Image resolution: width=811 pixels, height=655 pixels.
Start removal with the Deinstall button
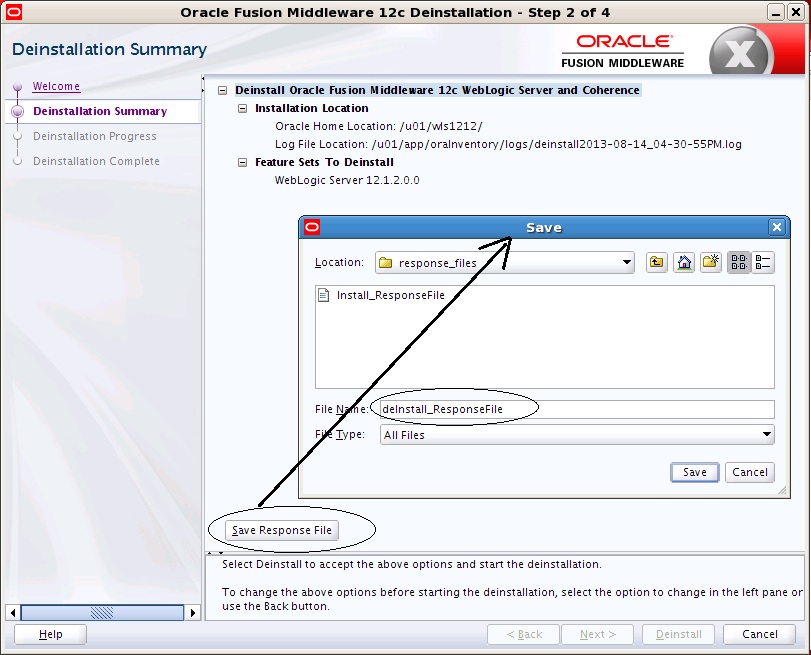coord(678,634)
